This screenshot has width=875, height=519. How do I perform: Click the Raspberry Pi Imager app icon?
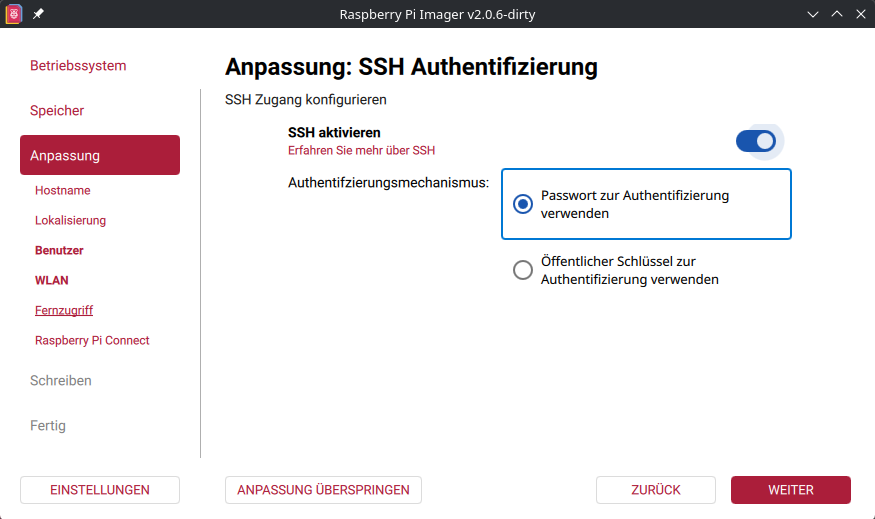tap(14, 14)
